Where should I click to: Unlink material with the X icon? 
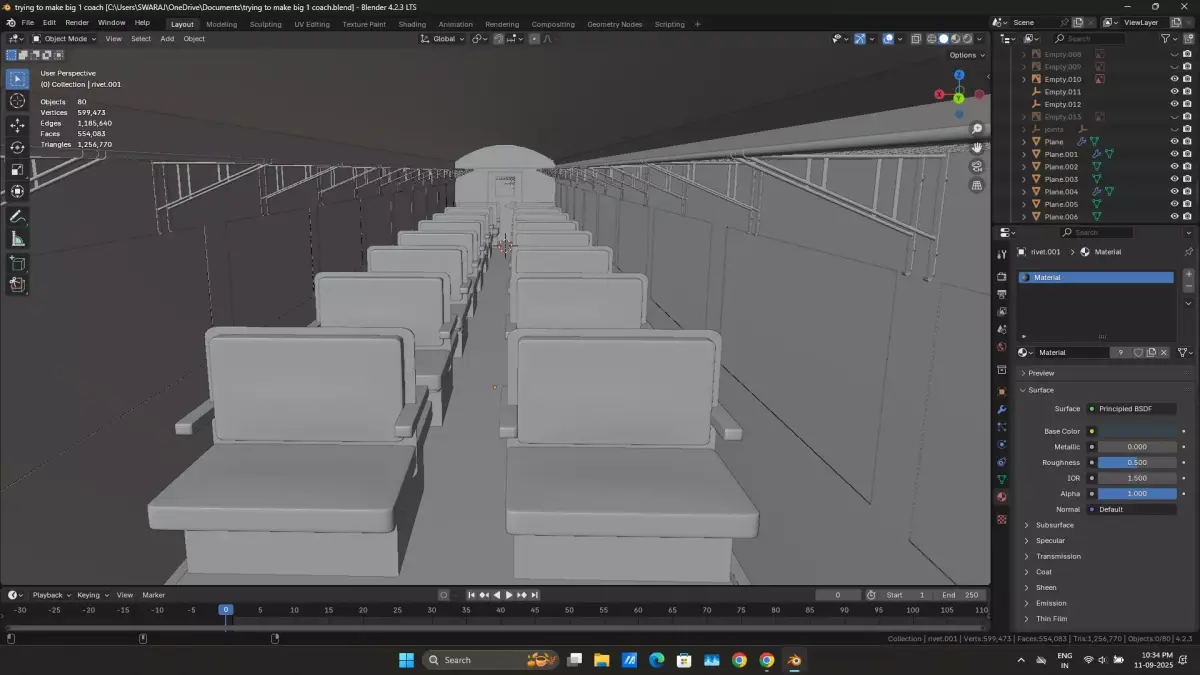(x=1164, y=352)
